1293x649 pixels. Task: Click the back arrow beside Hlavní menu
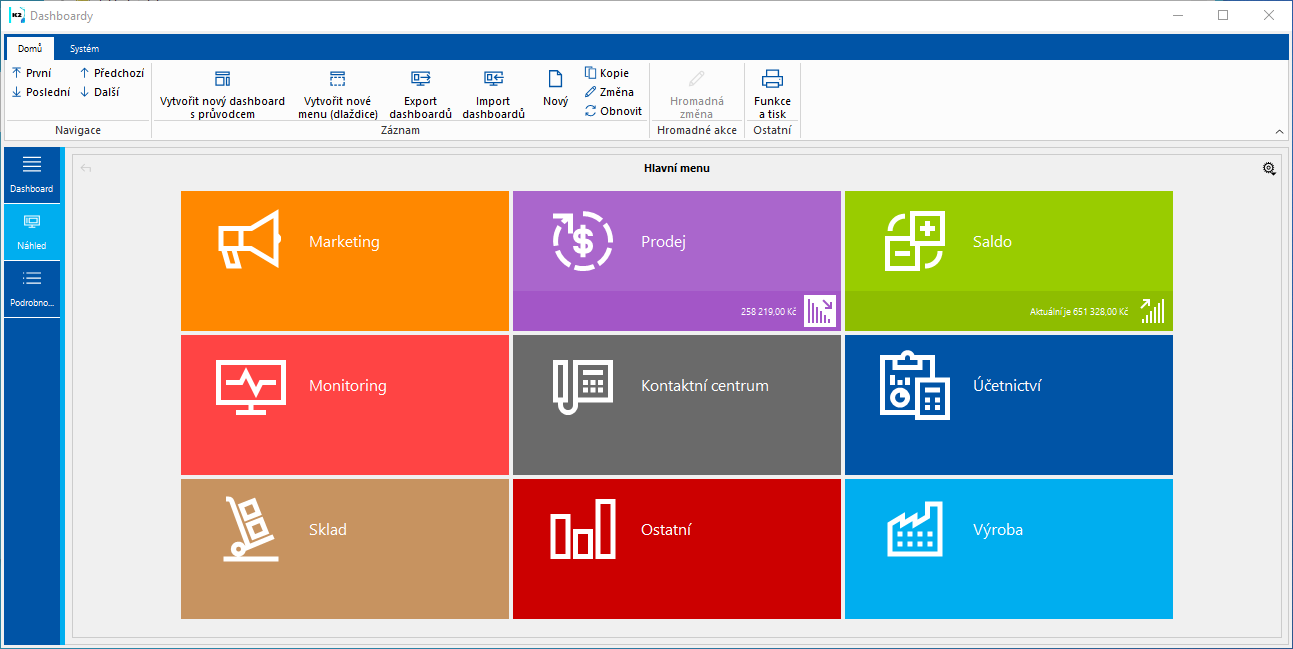pos(86,169)
